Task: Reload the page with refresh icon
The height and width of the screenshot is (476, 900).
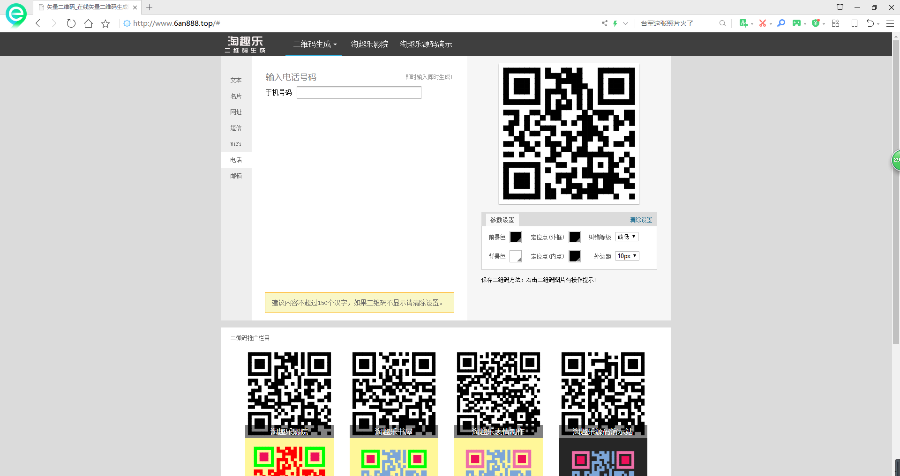Action: click(x=71, y=24)
